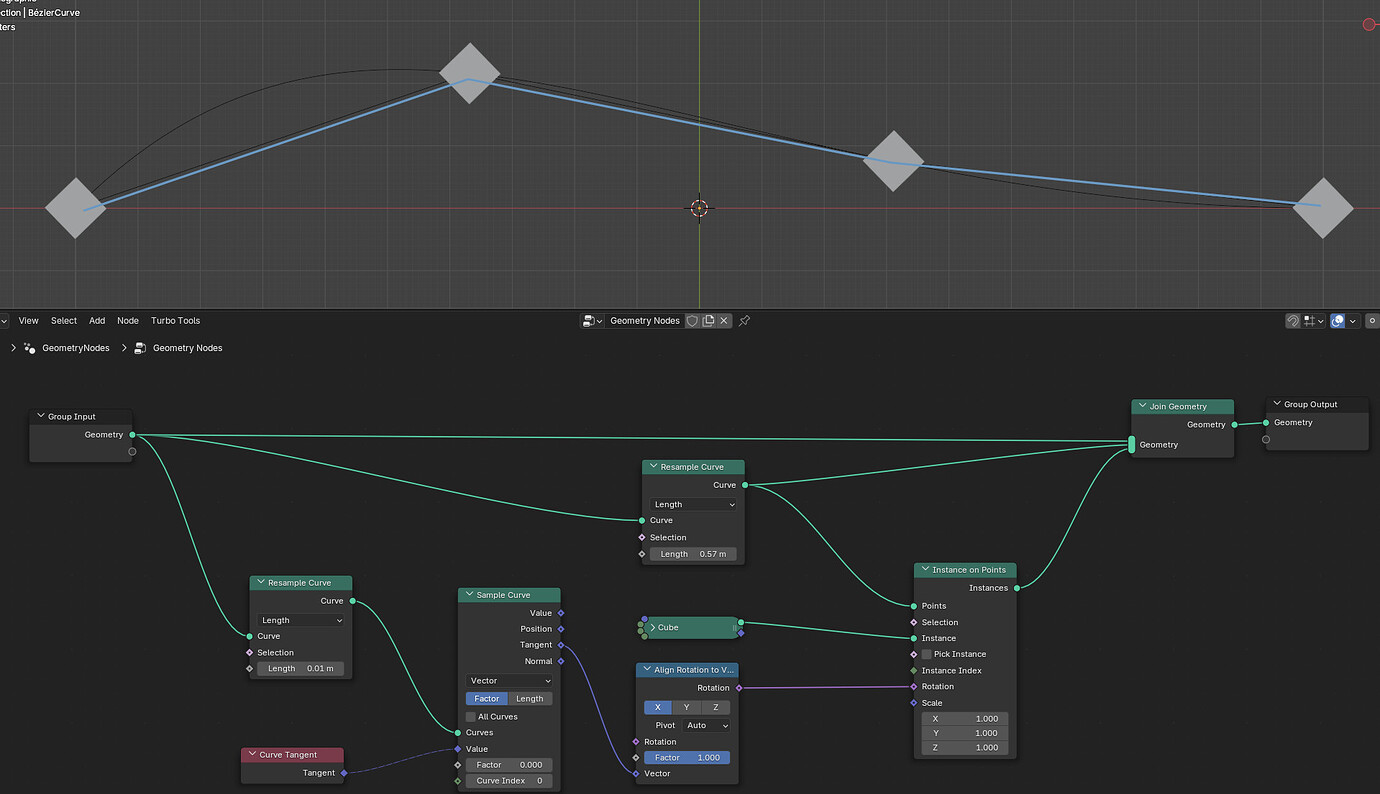Collapse the Instance on Points node
Screen dimensions: 1380x794
click(x=925, y=570)
